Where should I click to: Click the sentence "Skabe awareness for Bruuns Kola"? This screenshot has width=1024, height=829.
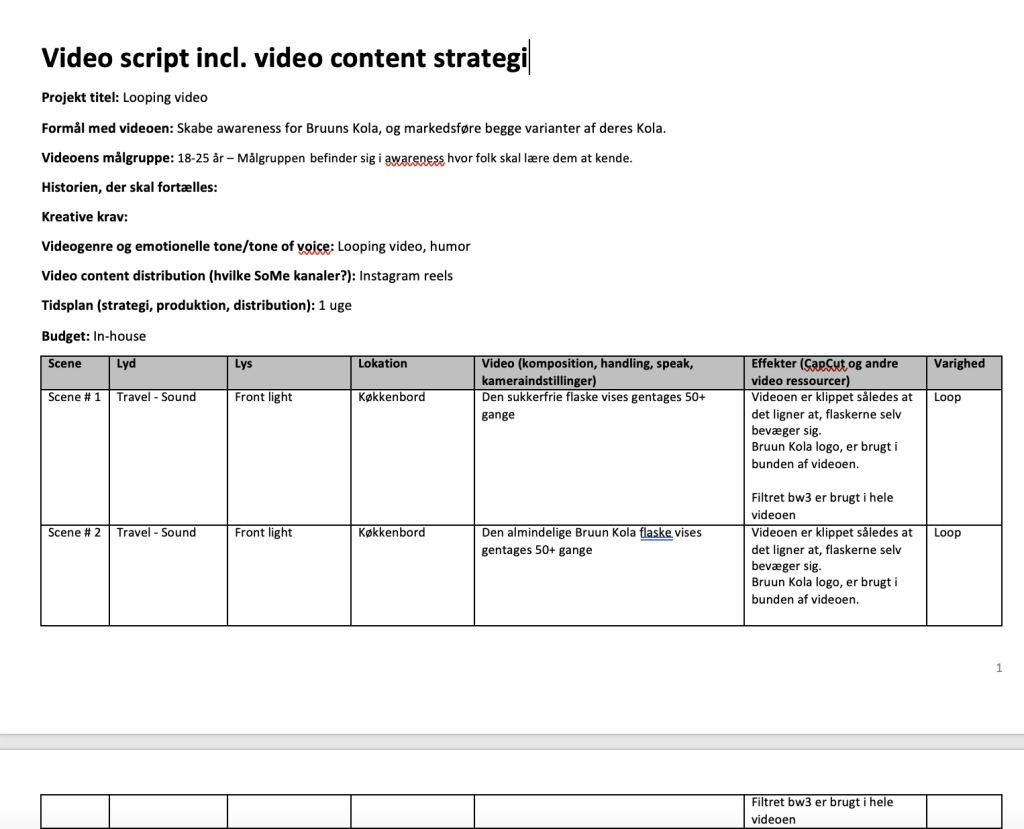click(278, 128)
